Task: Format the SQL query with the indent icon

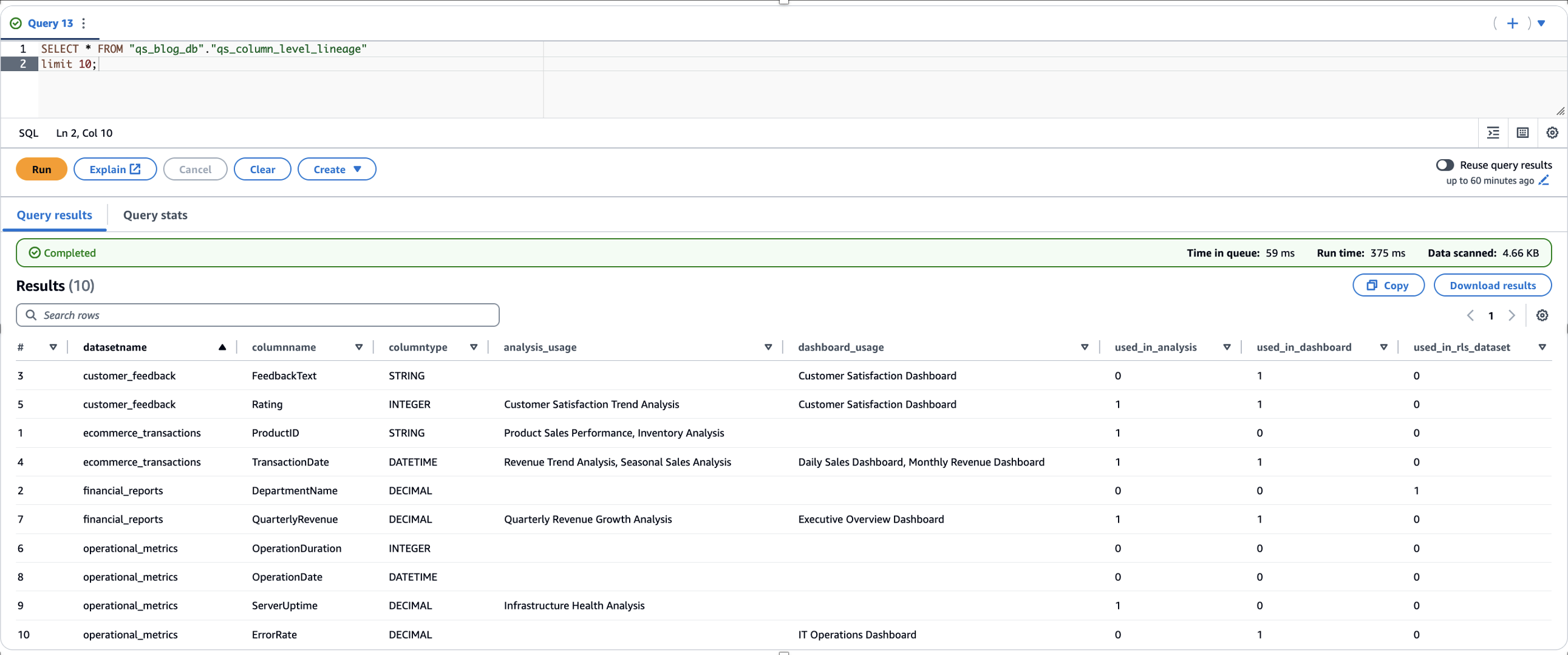Action: pyautogui.click(x=1493, y=132)
